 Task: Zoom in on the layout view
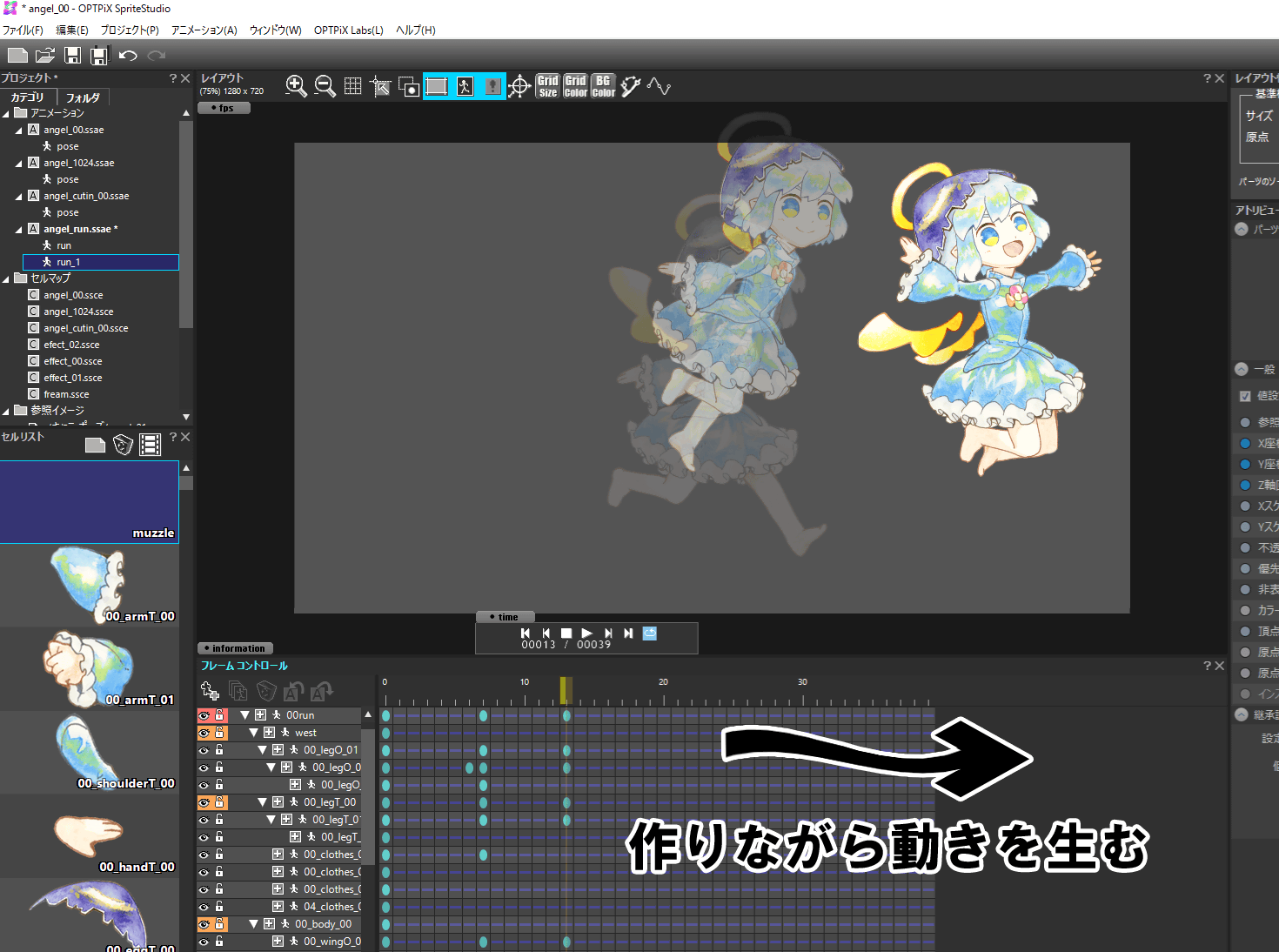tap(297, 86)
